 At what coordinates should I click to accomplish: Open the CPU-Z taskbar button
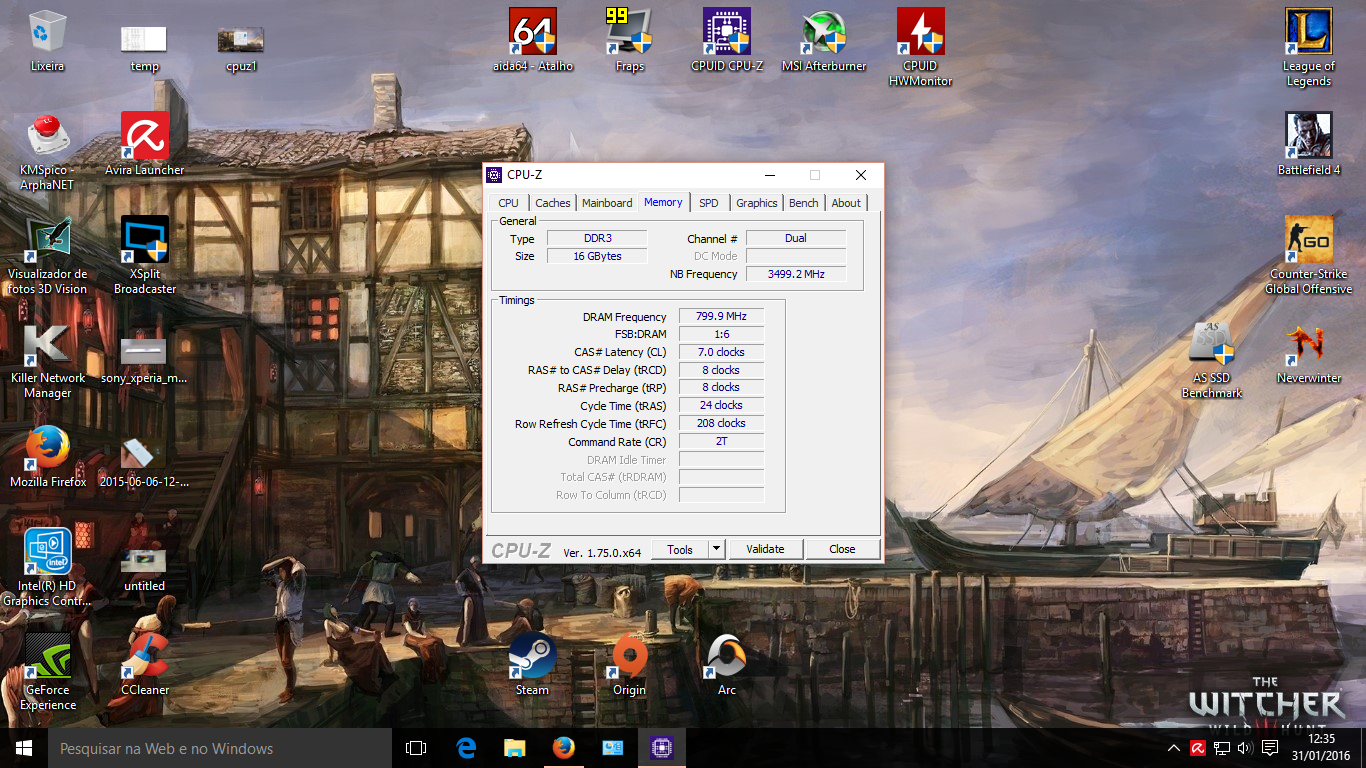click(660, 748)
